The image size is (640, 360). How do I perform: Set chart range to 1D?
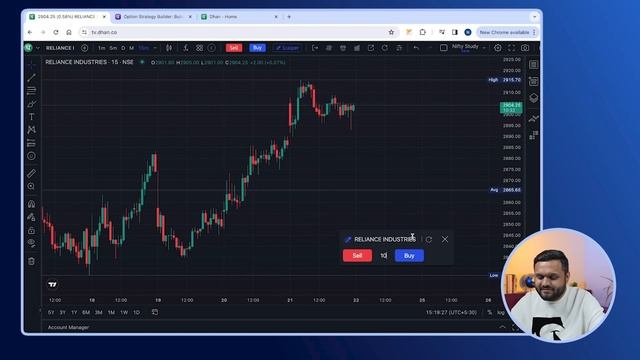click(136, 312)
